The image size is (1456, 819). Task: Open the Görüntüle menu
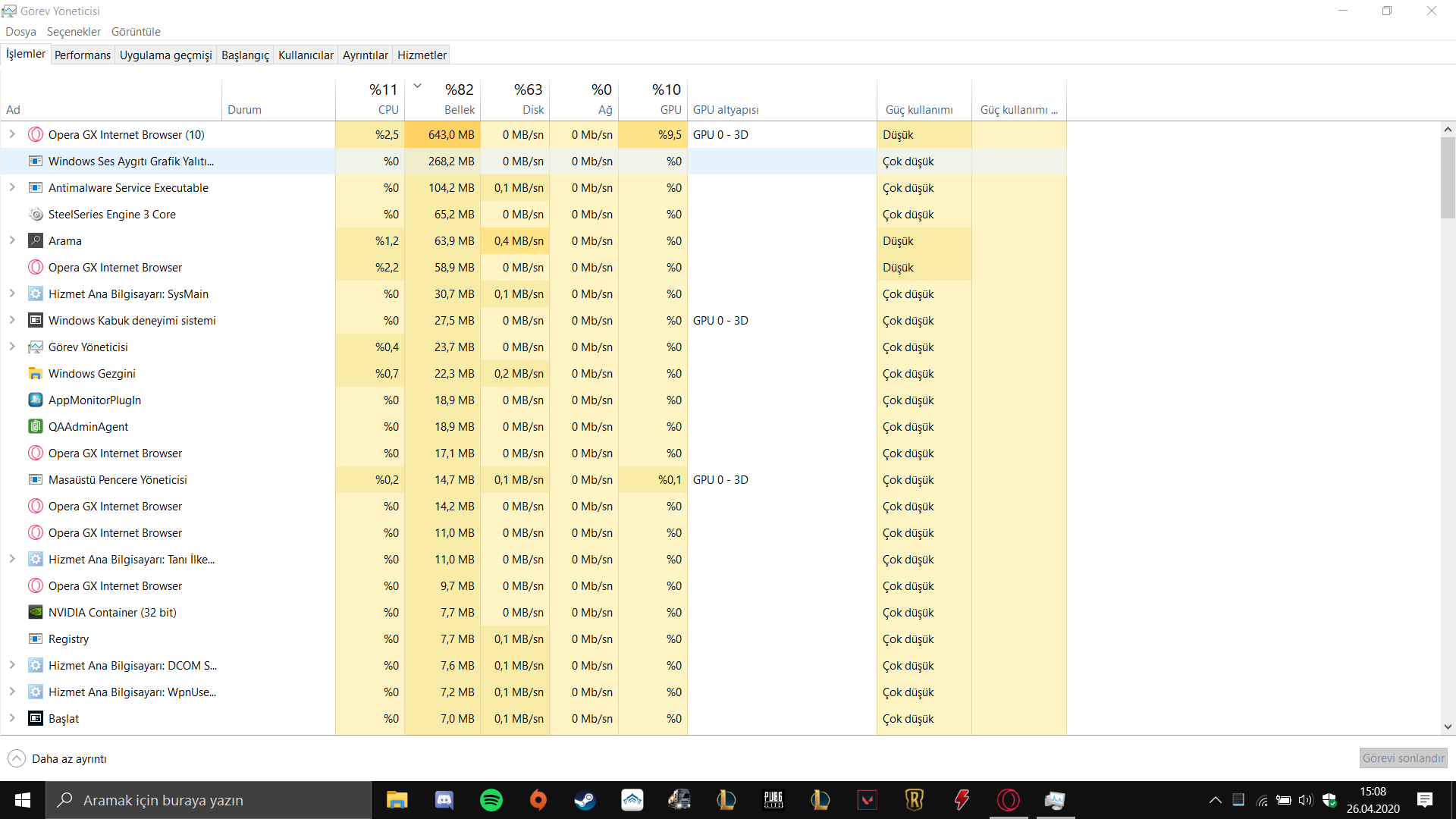(136, 32)
